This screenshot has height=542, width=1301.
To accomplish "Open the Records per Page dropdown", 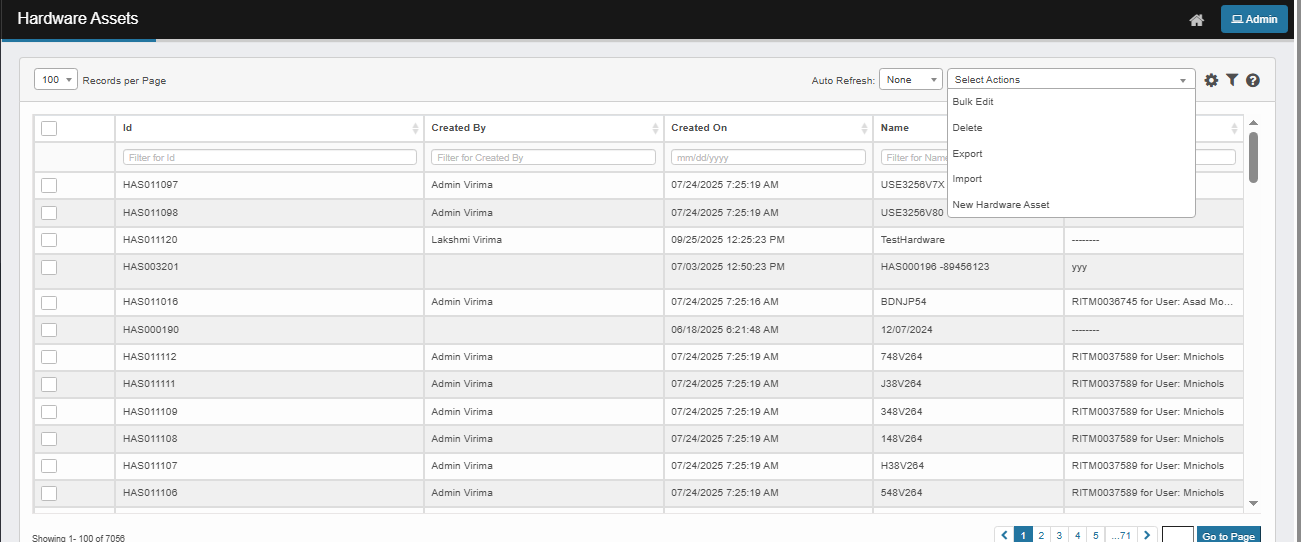I will click(56, 80).
